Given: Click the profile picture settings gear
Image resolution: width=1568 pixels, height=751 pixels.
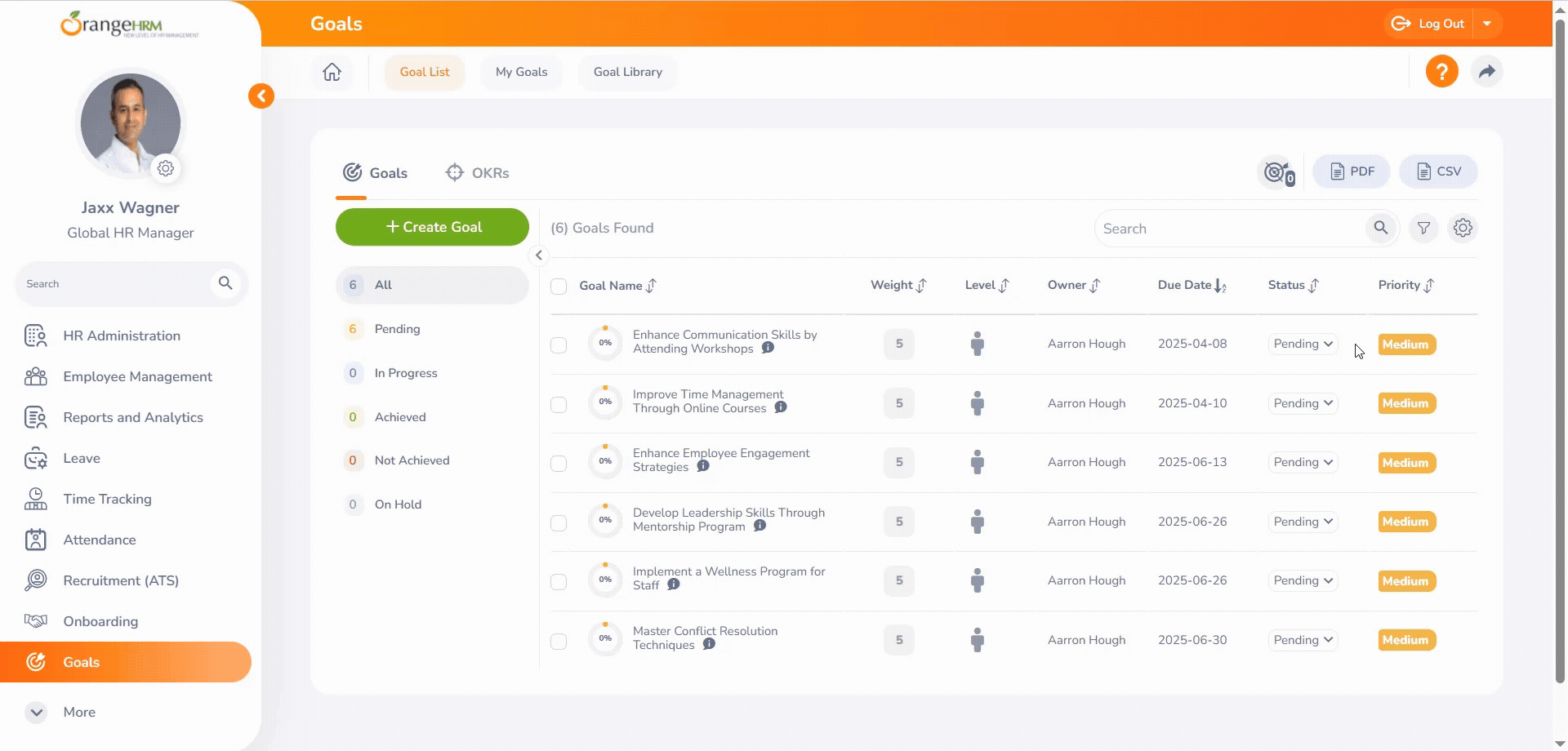Looking at the screenshot, I should pyautogui.click(x=166, y=168).
